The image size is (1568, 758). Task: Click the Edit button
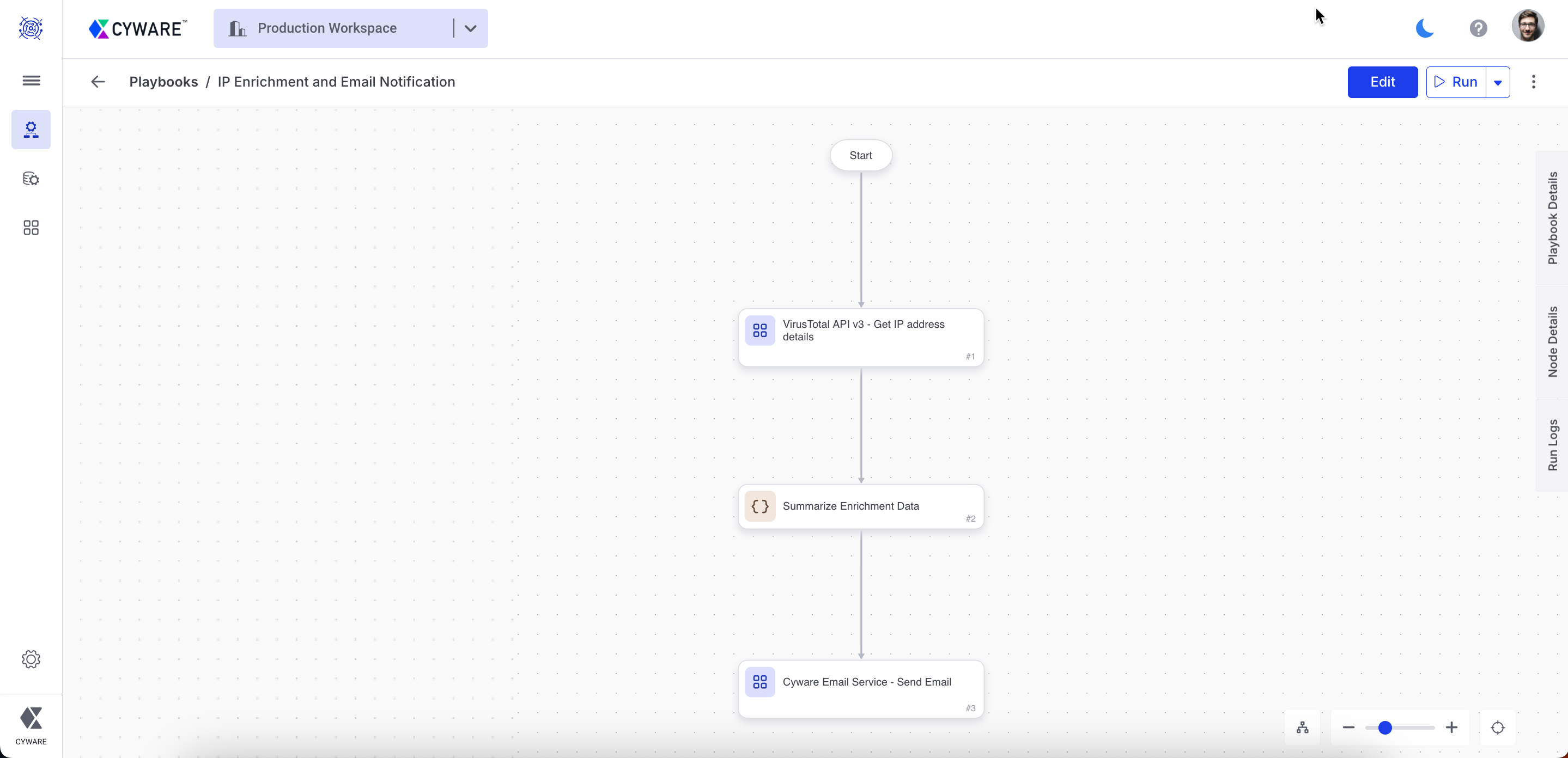(x=1382, y=82)
